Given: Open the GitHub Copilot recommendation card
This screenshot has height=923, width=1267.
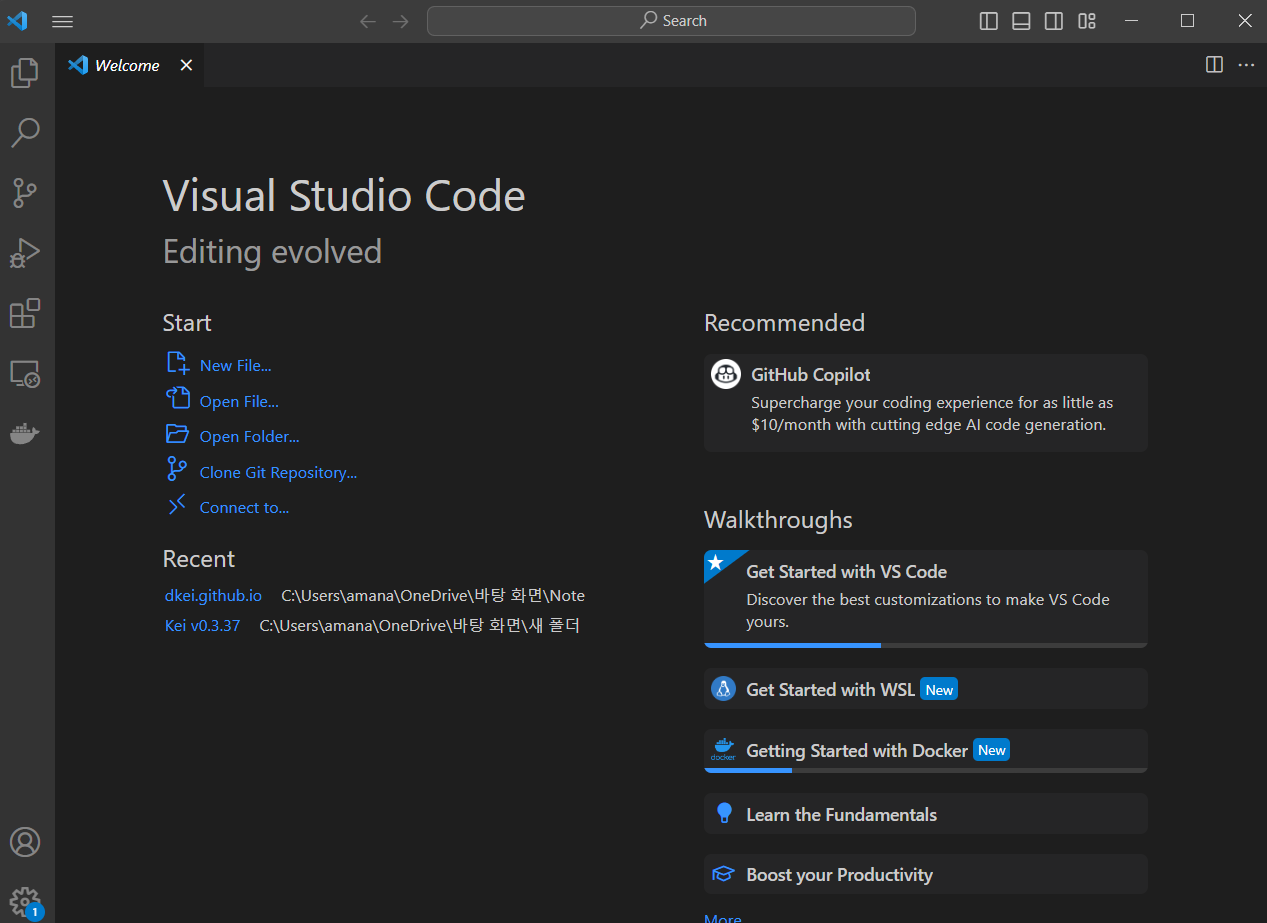Looking at the screenshot, I should coord(926,402).
